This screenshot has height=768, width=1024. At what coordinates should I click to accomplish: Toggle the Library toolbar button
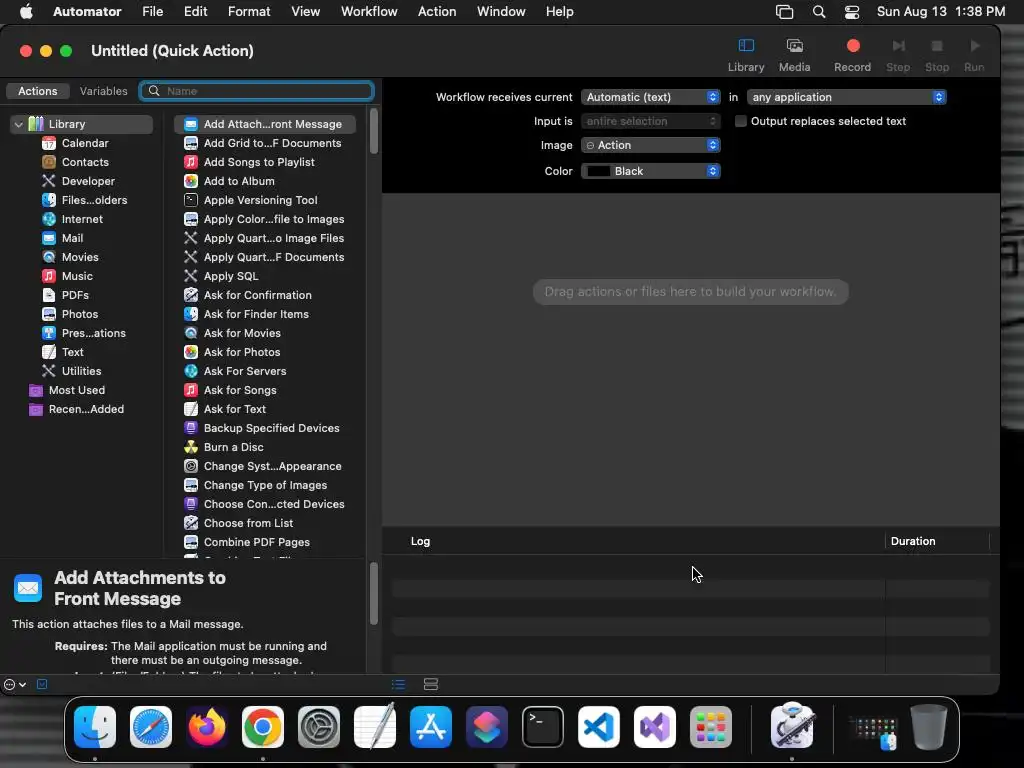(x=746, y=55)
